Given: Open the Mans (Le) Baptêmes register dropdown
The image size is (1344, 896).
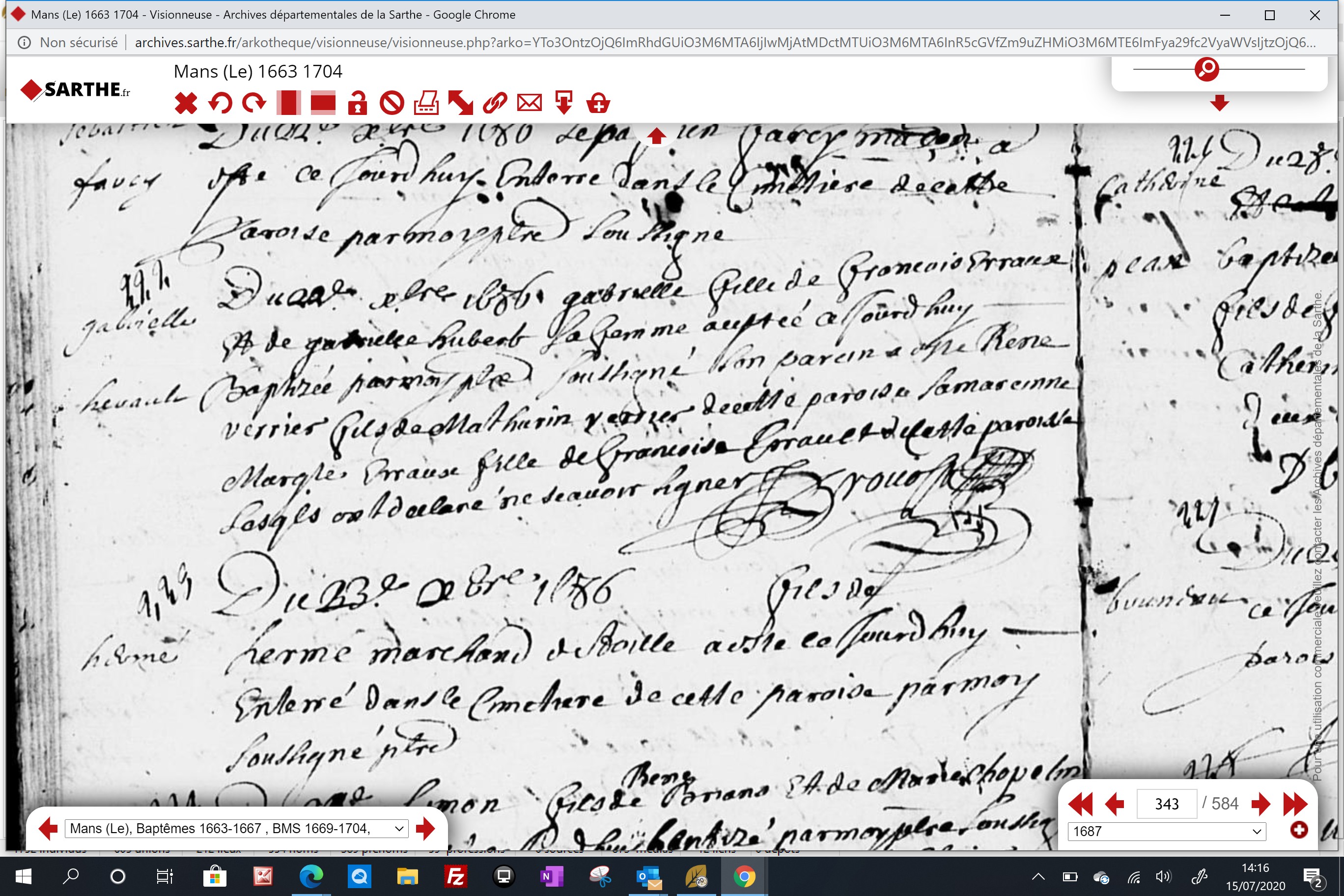Looking at the screenshot, I should pos(237,829).
